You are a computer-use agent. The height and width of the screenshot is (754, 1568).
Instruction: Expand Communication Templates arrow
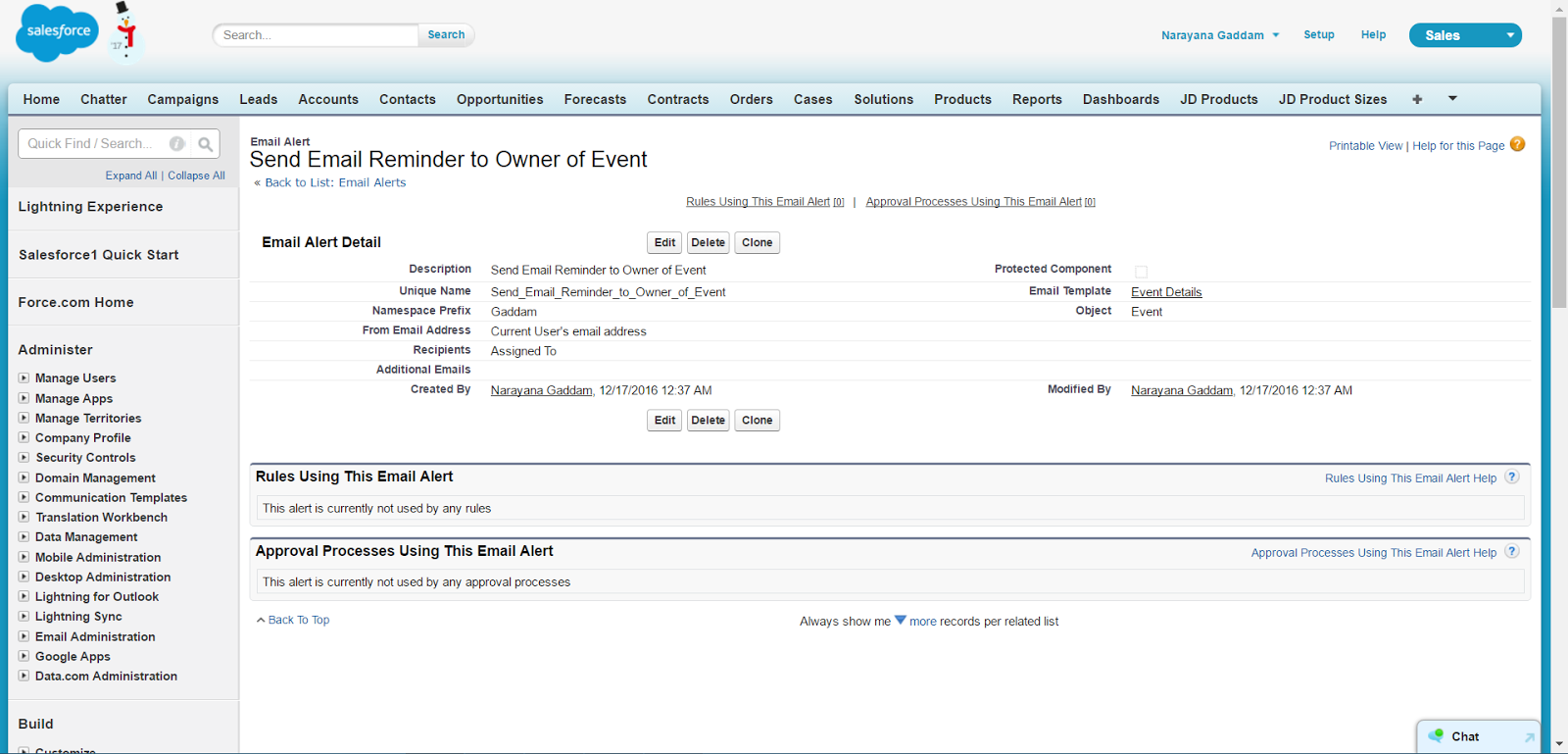[24, 497]
